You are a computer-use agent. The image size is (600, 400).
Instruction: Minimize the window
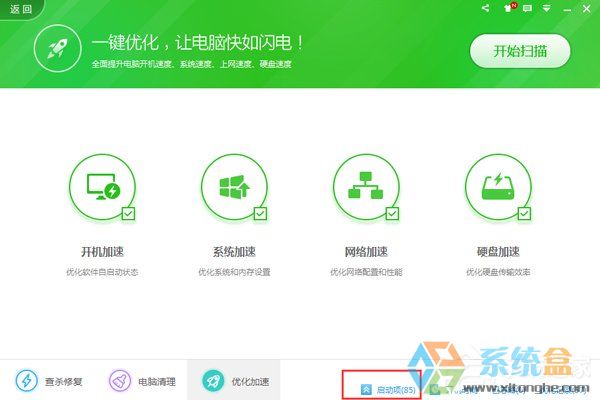(x=567, y=9)
